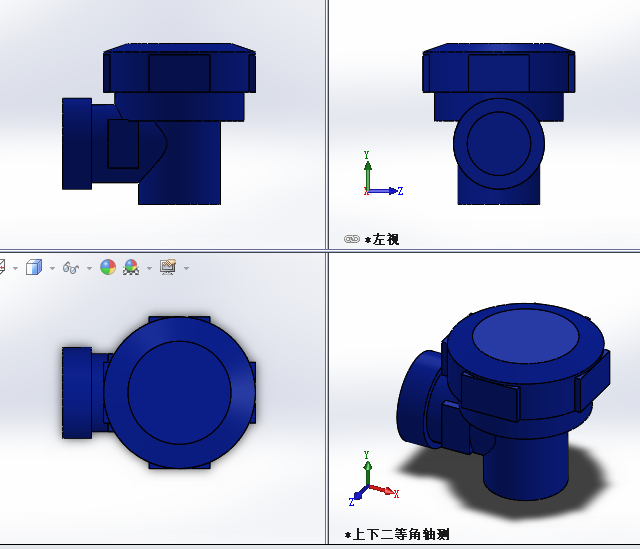Select the cap top face in isometric view

click(x=526, y=336)
